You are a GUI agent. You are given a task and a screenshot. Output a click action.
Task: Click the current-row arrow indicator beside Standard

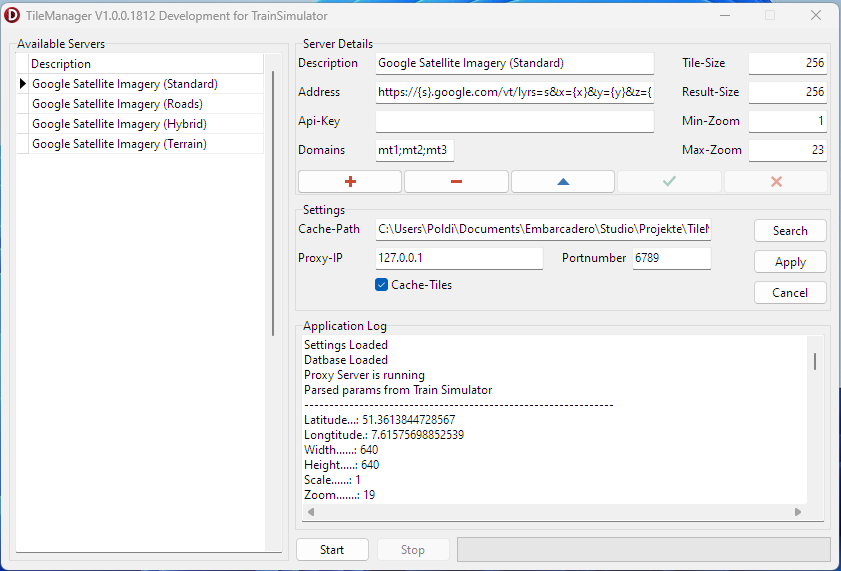pos(23,84)
